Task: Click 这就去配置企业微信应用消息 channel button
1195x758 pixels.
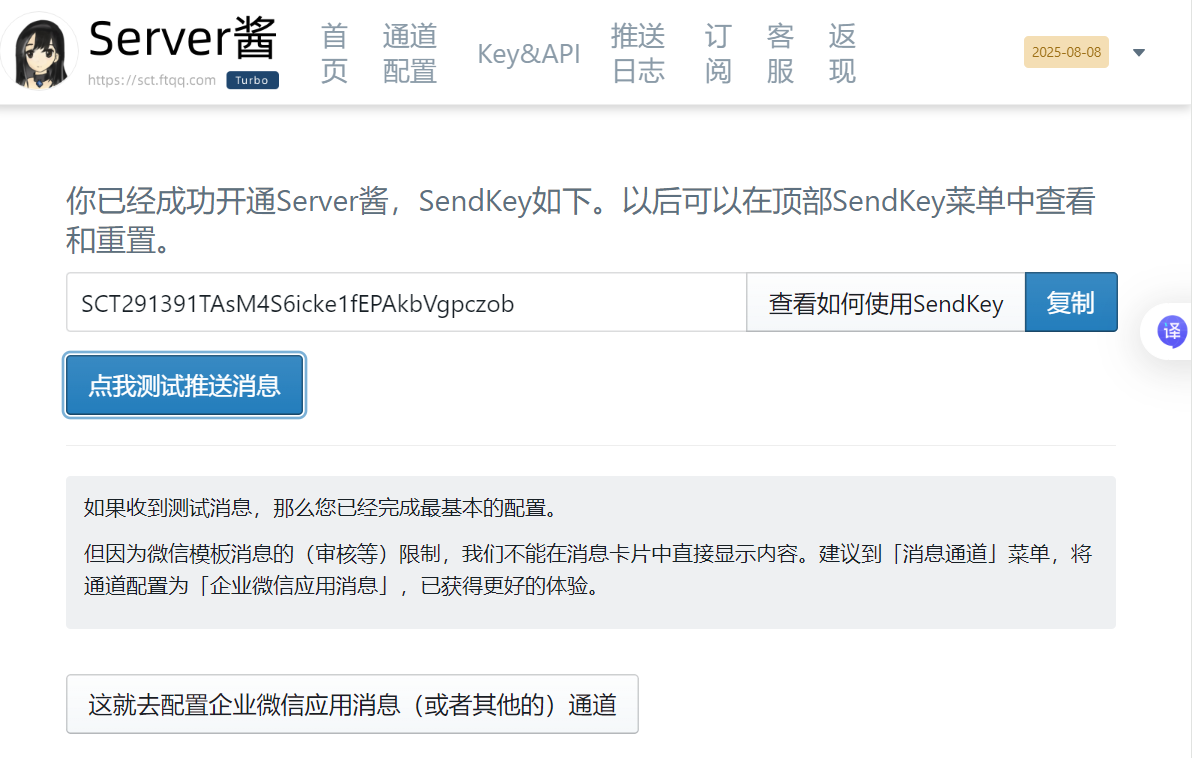Action: 352,705
